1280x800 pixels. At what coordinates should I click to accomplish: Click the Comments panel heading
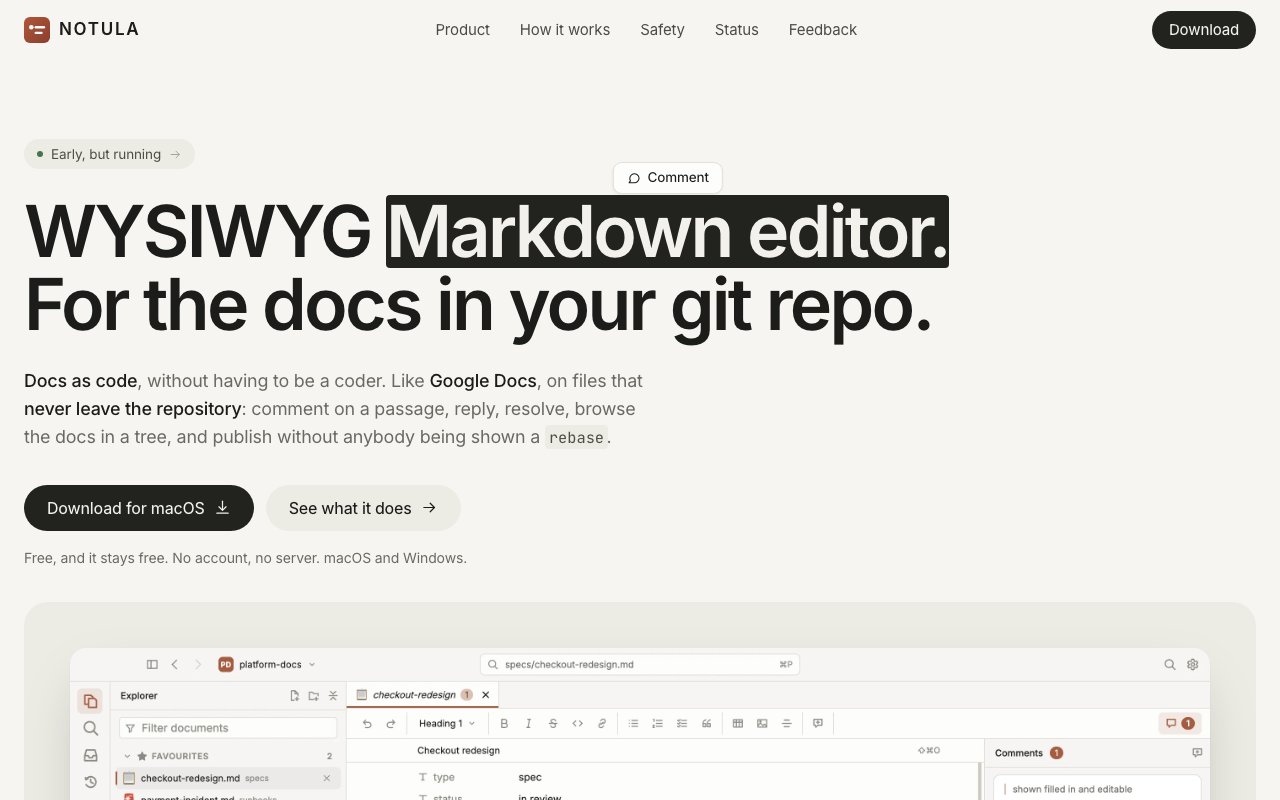pyautogui.click(x=1019, y=753)
